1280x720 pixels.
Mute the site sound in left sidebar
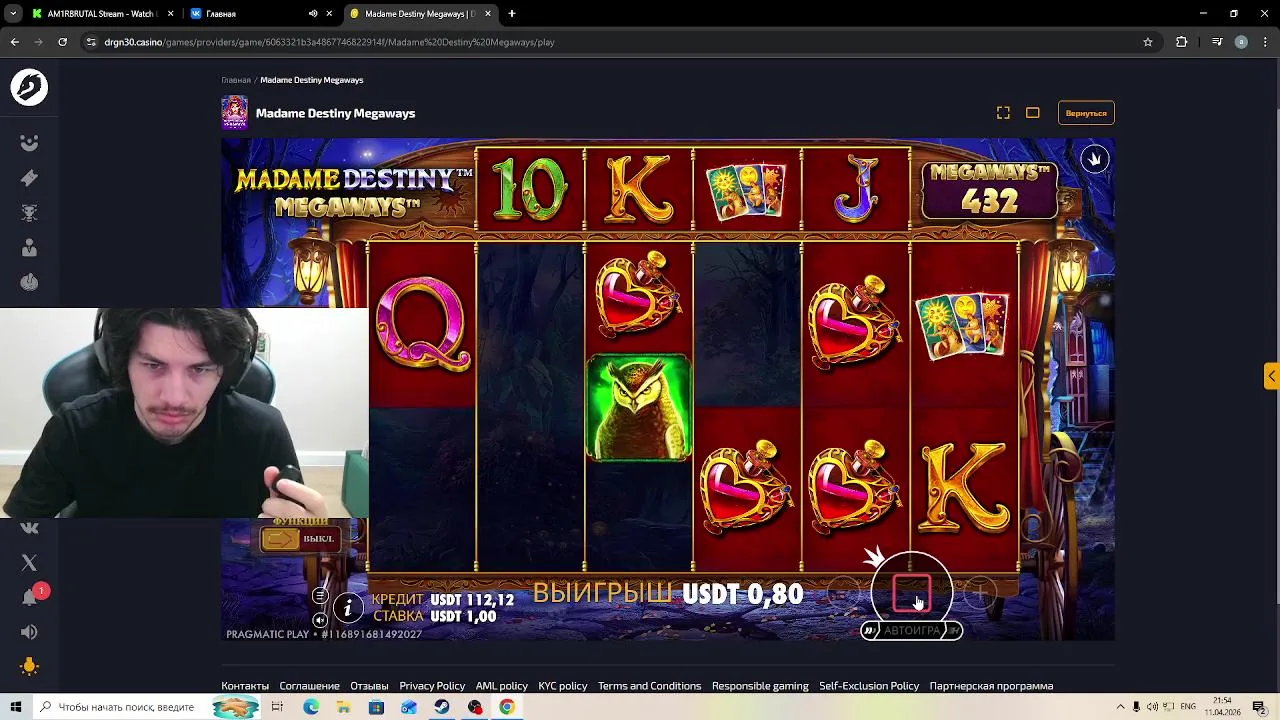[x=29, y=632]
